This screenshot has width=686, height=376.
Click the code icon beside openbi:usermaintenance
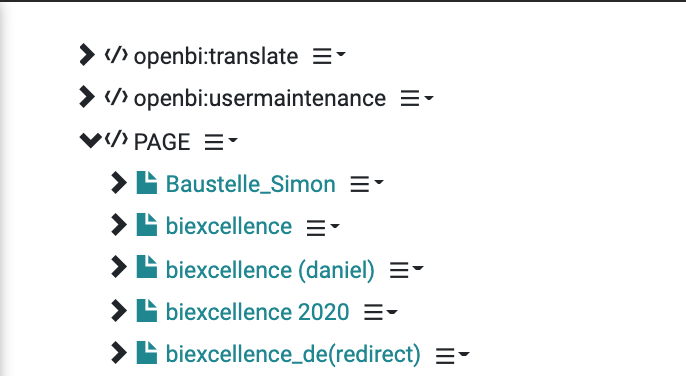click(x=116, y=97)
